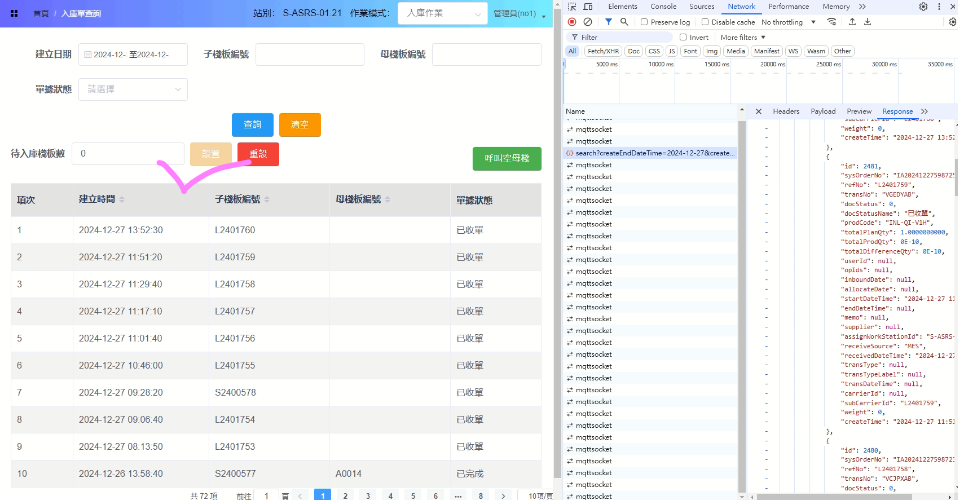Open 10項/頁 page size dropdown
This screenshot has width=958, height=500.
tap(540, 496)
